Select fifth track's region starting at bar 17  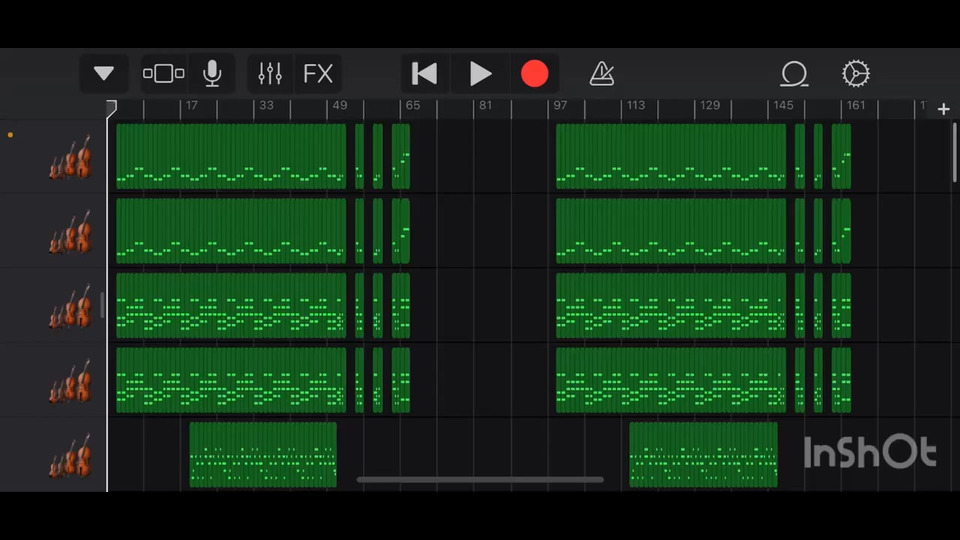pos(263,455)
